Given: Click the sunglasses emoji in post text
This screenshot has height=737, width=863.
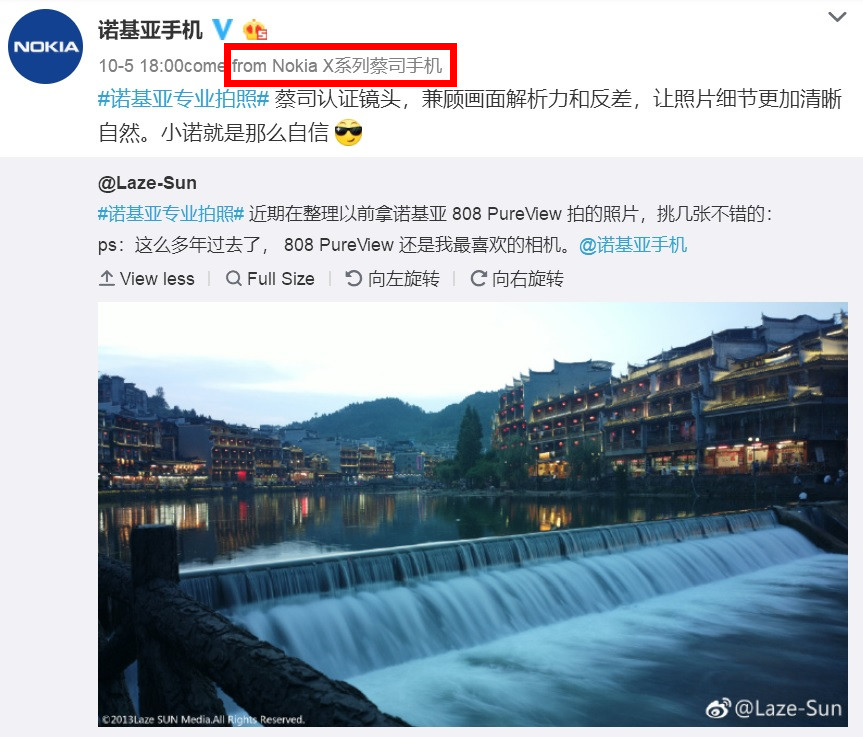Looking at the screenshot, I should (348, 133).
